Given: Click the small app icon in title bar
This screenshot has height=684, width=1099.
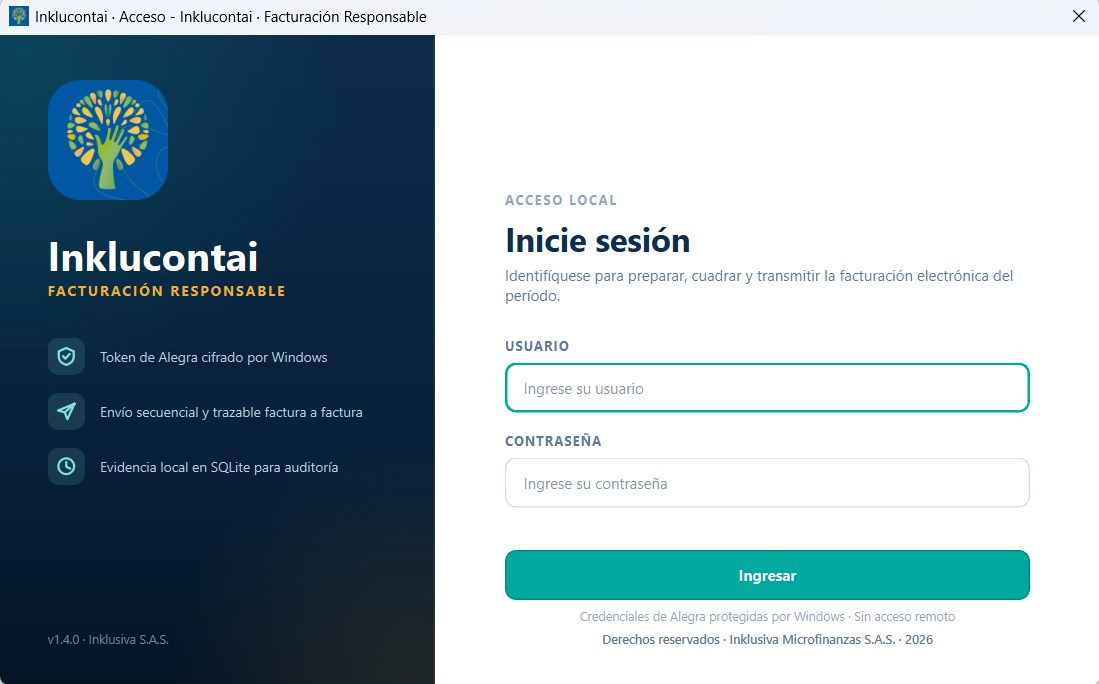Looking at the screenshot, I should tap(19, 16).
